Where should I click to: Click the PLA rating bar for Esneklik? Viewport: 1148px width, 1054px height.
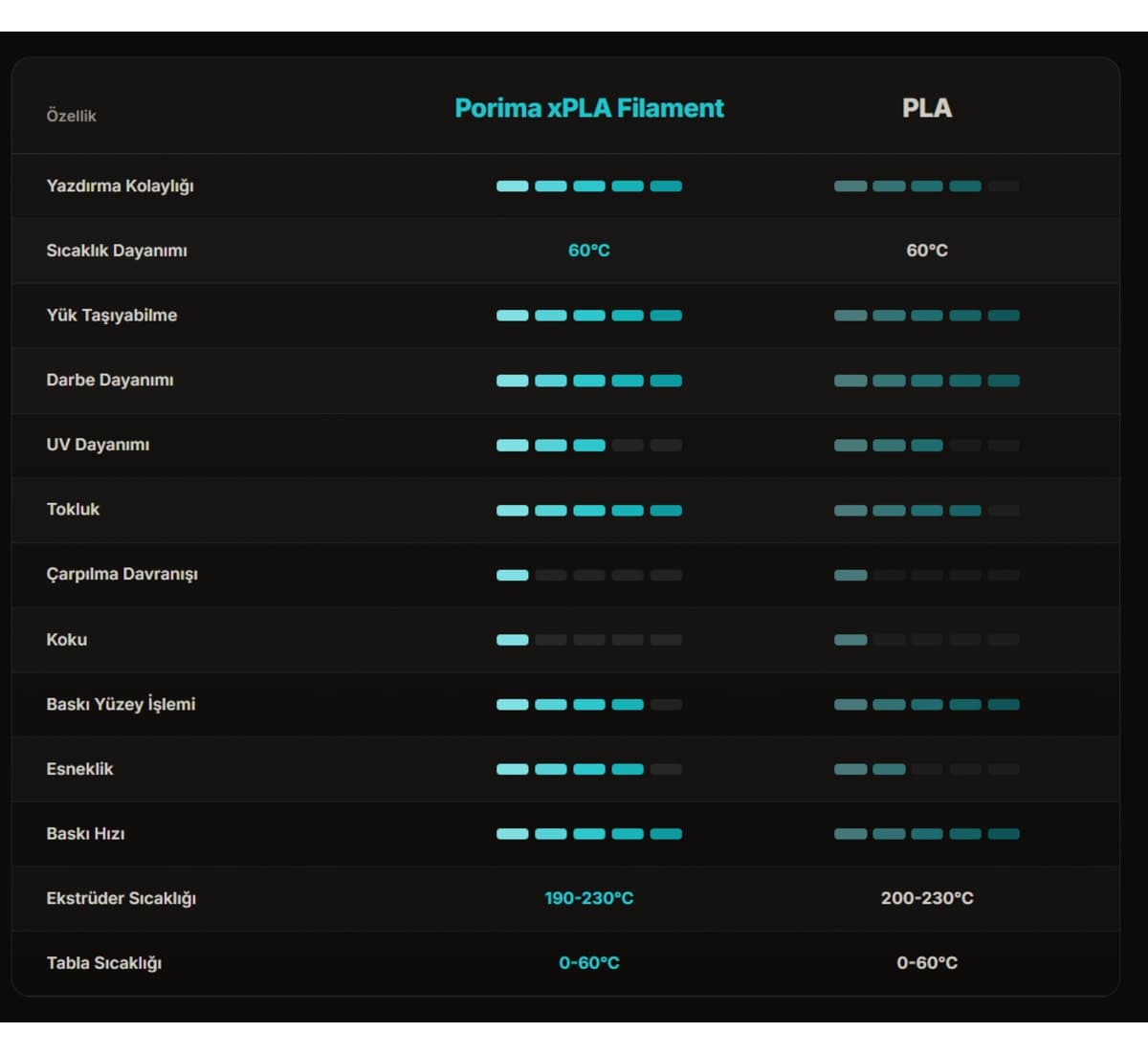[927, 769]
